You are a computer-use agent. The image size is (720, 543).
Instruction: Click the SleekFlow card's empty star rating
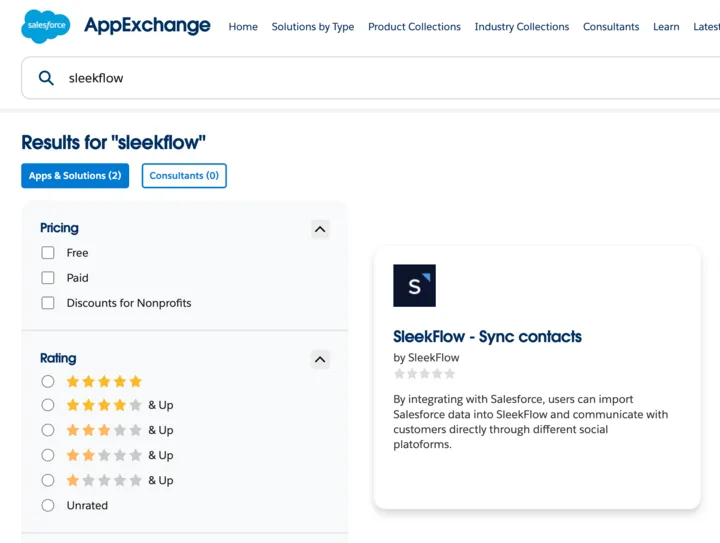coord(424,374)
